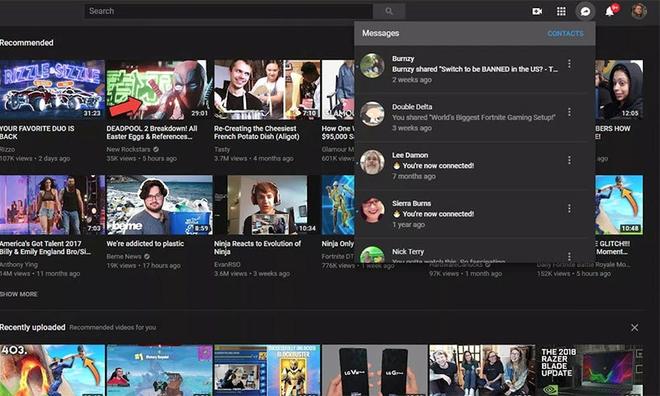Switch to the Contacts tab
Screen dimensions: 660x396
coord(565,33)
